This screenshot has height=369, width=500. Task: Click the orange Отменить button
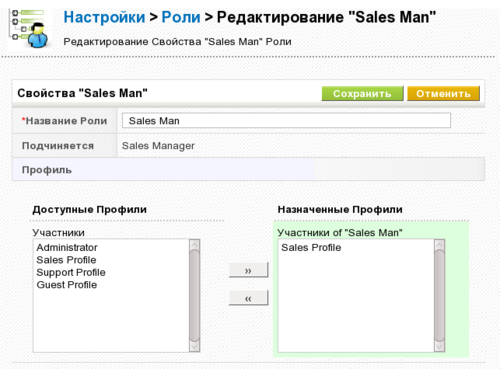[x=443, y=93]
